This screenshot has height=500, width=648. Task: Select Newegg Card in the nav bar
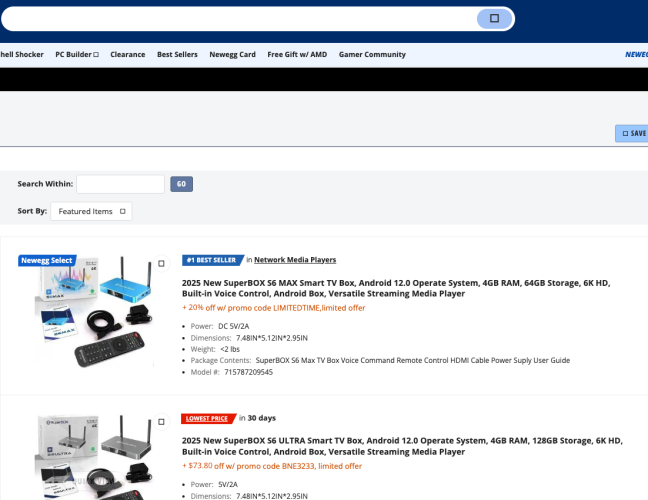click(232, 54)
